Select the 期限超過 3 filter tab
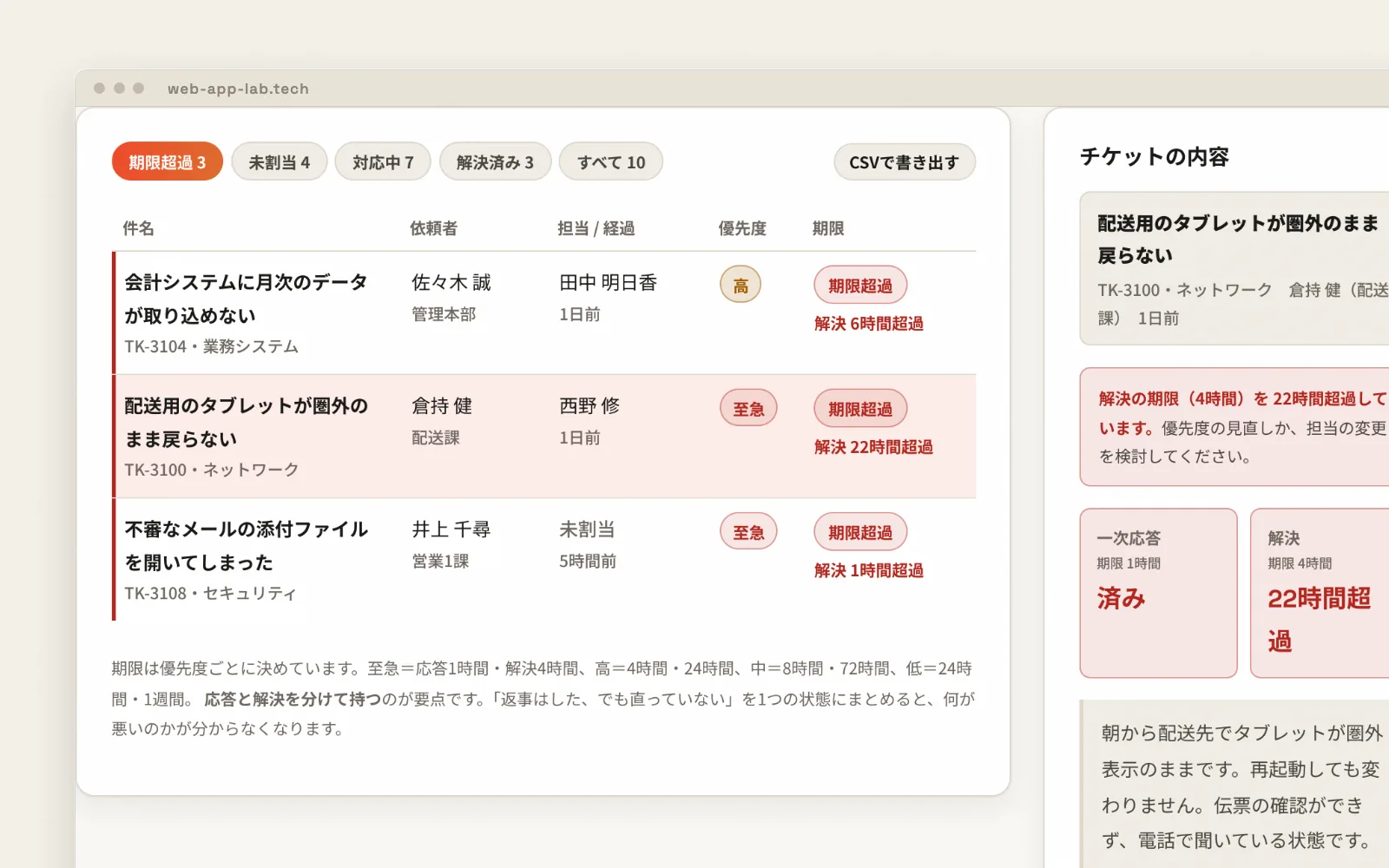 167,162
